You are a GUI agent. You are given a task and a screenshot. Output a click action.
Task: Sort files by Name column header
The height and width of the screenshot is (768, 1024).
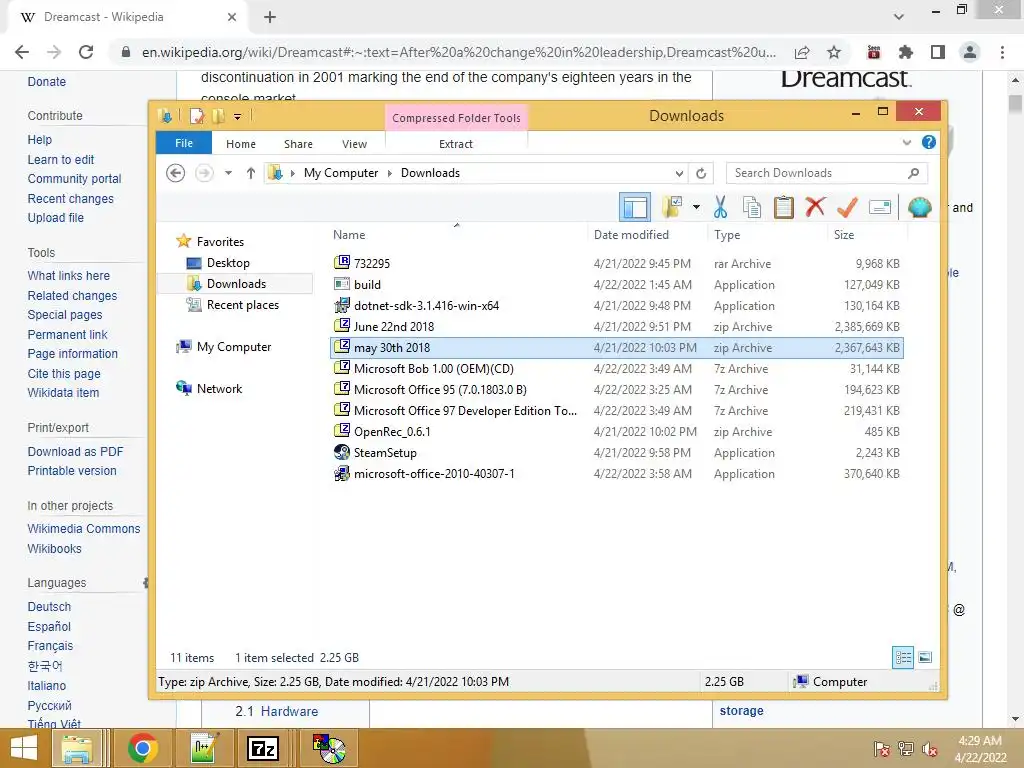click(x=457, y=235)
